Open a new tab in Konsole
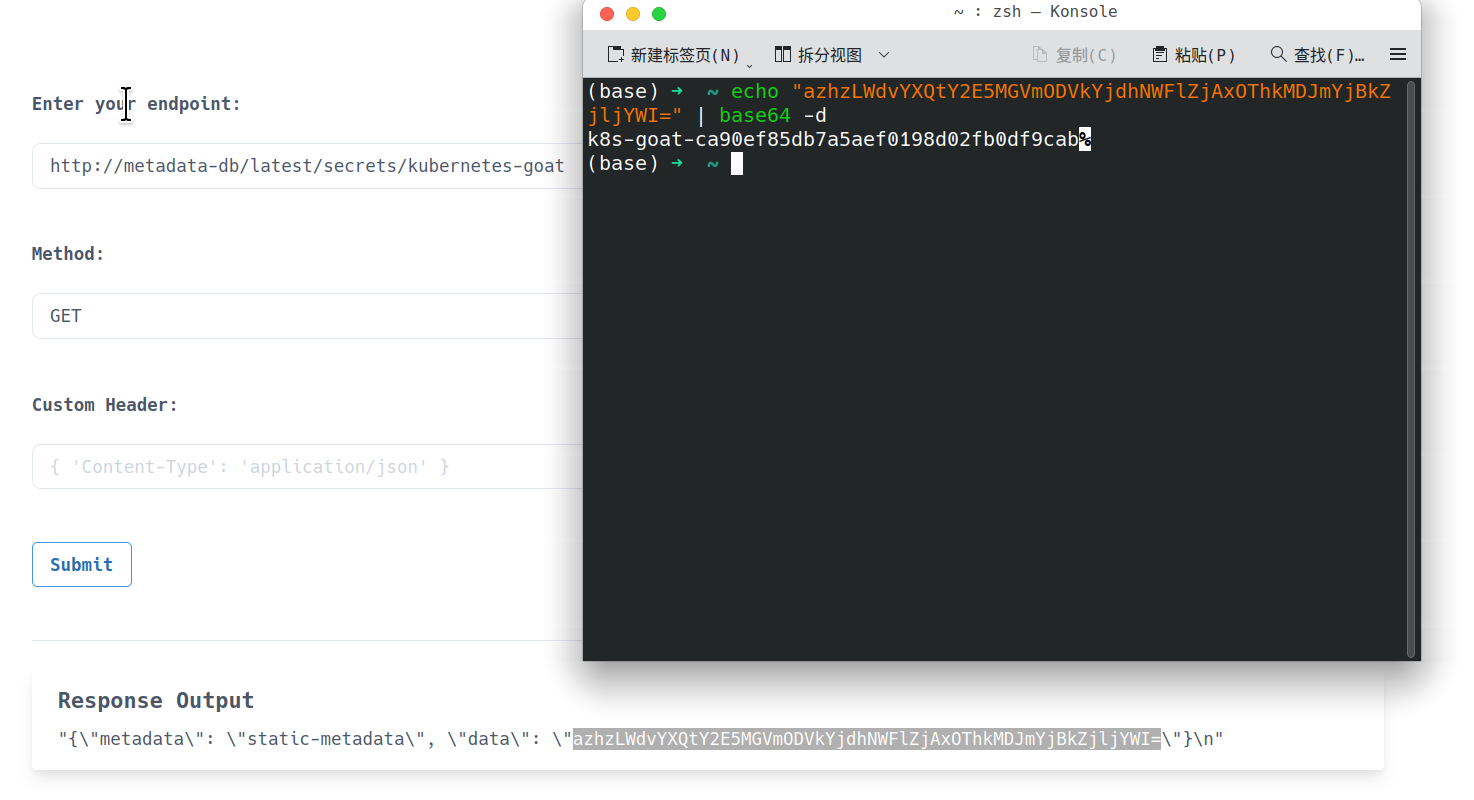 point(673,55)
